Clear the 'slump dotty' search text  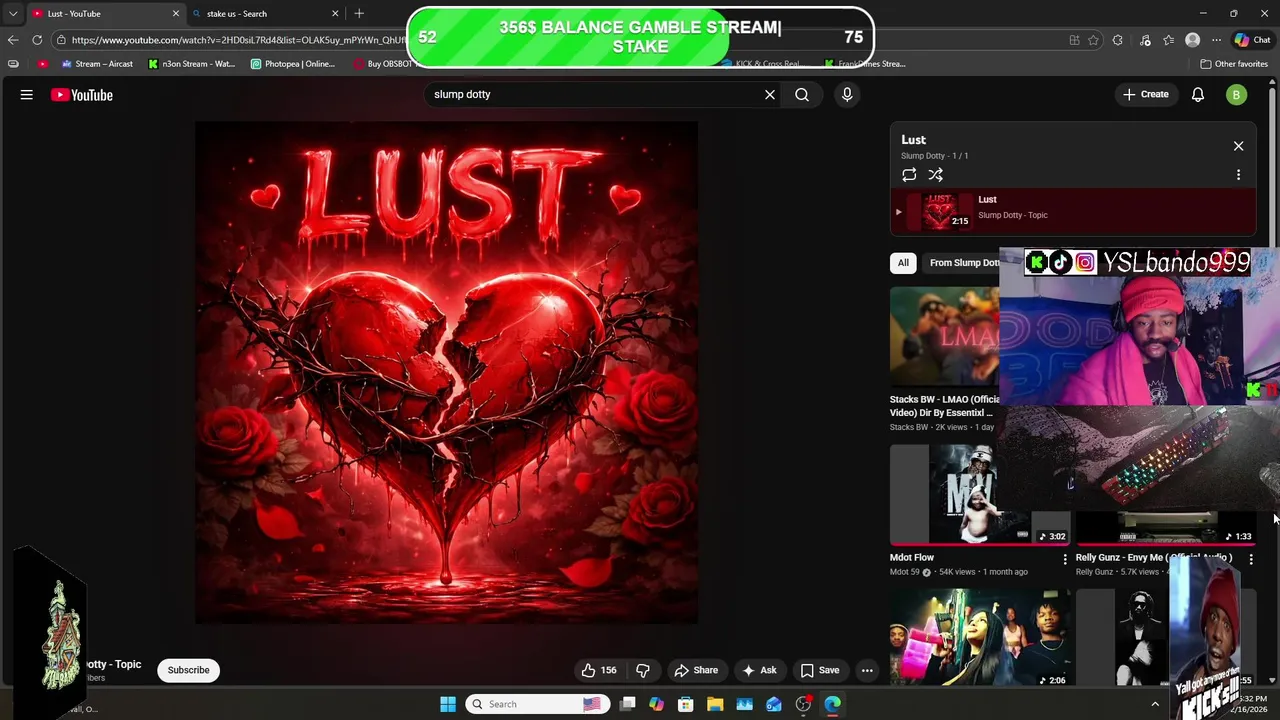pos(770,95)
